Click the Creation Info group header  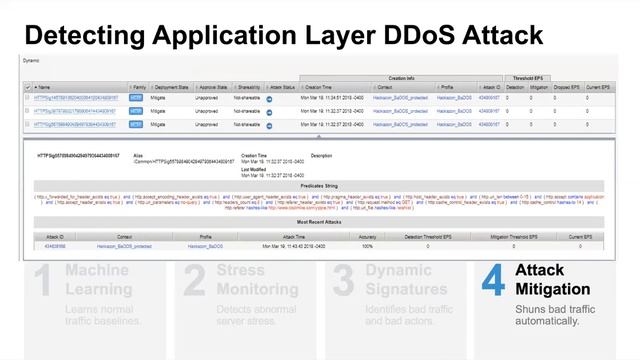pos(401,78)
